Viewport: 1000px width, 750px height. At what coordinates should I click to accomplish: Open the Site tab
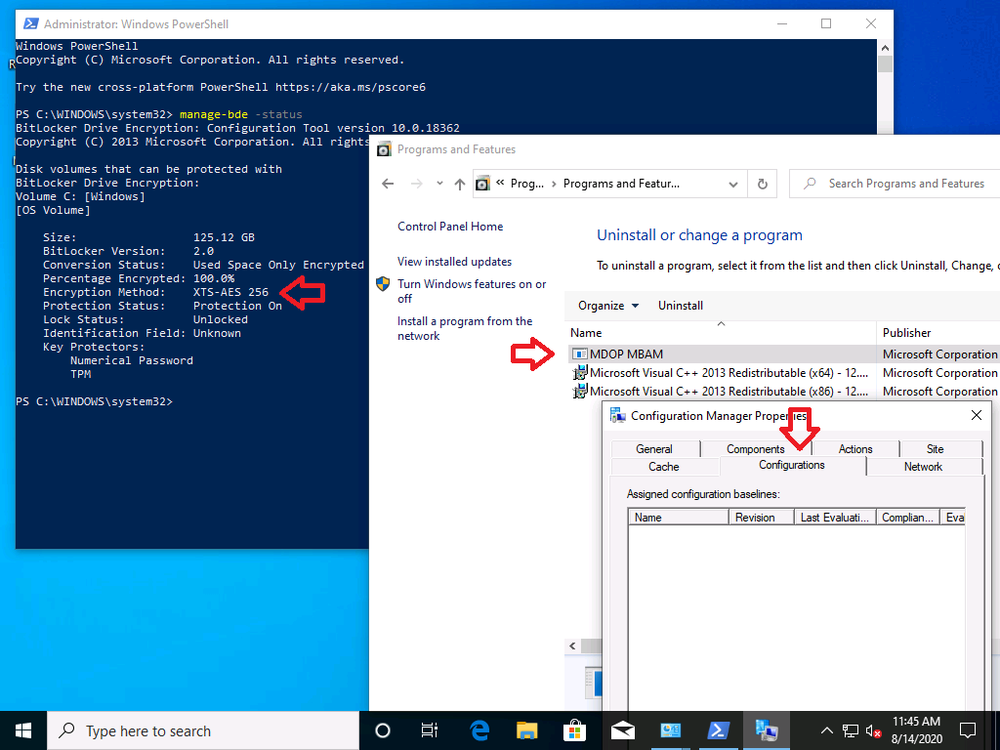(935, 449)
